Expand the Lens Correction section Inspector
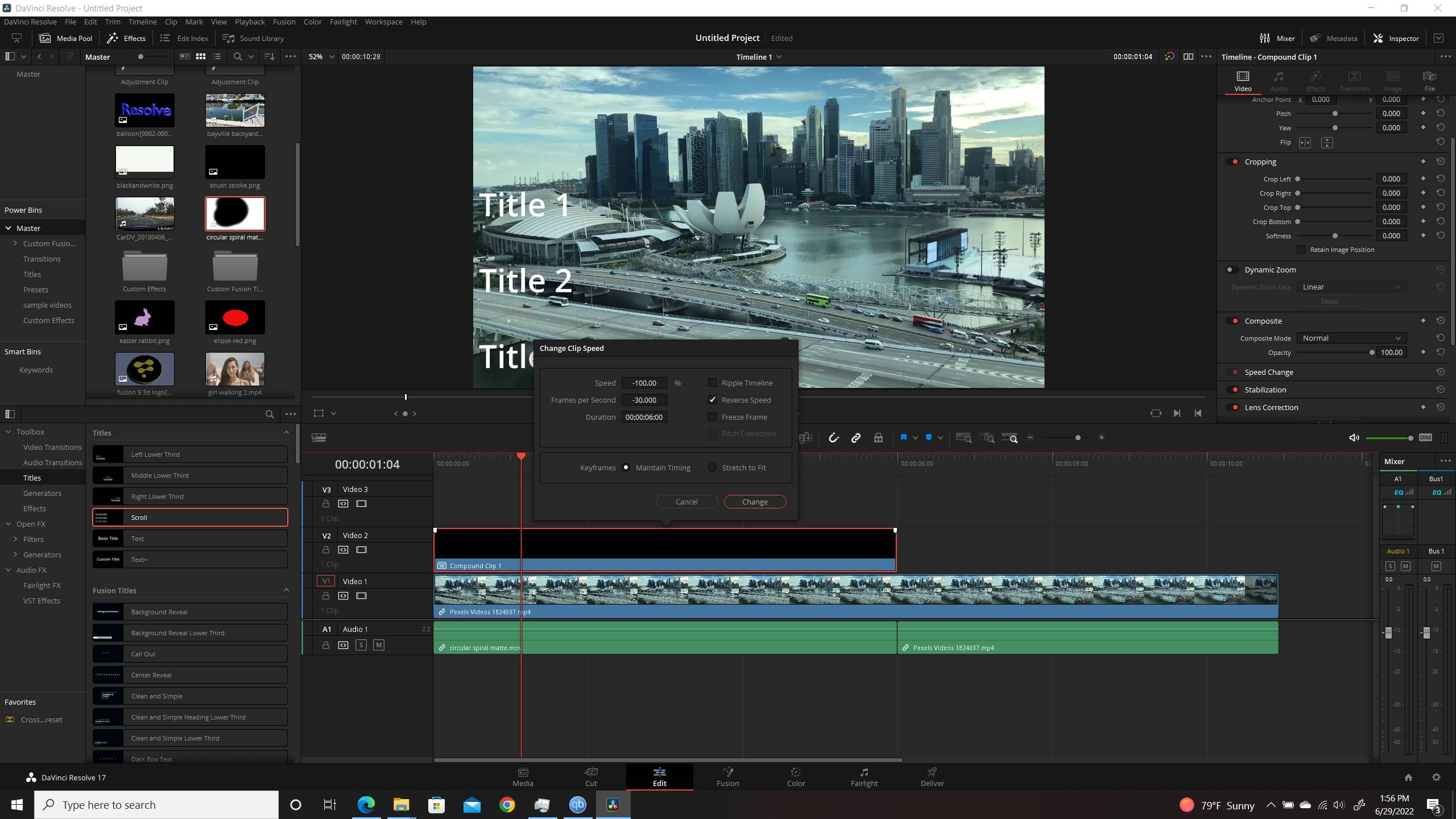 pos(1271,407)
